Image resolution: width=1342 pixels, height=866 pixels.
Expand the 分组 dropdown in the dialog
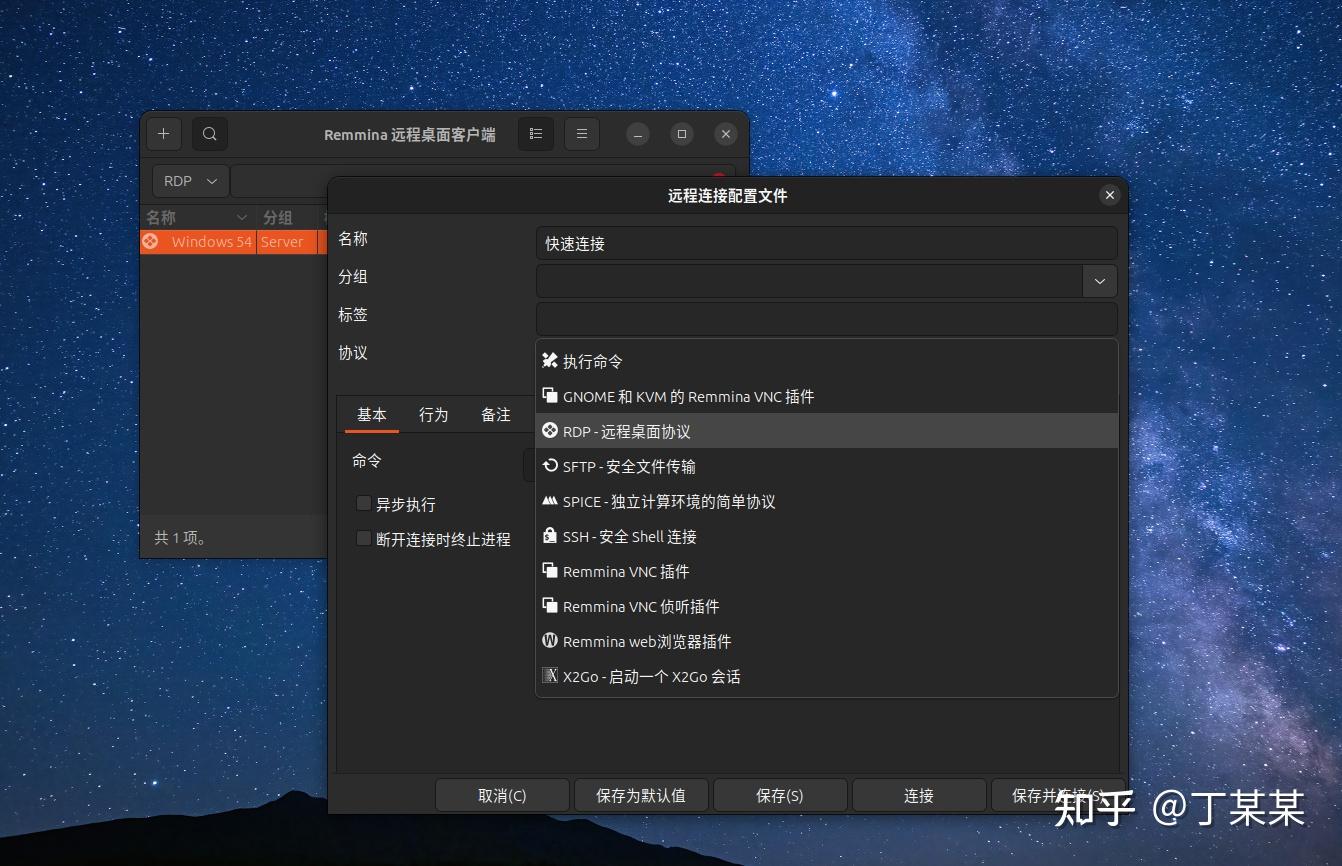pos(1098,281)
